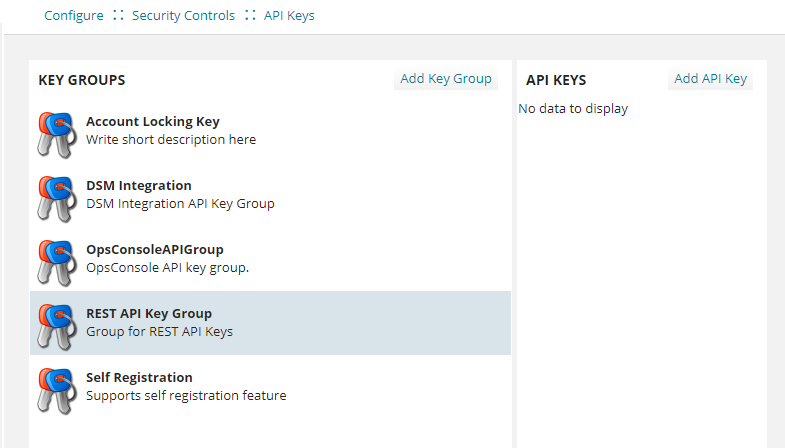Open the Configure breadcrumb link
Image resolution: width=785 pixels, height=448 pixels.
(x=74, y=16)
